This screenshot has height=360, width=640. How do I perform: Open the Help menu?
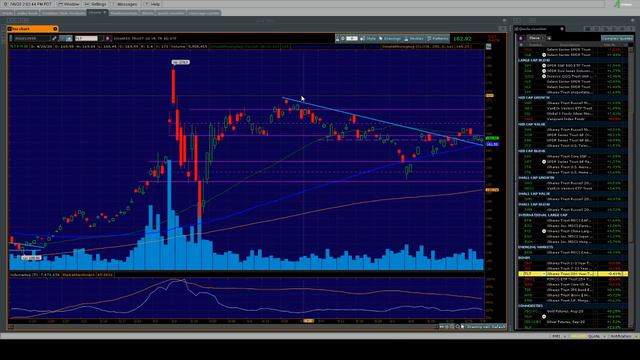153,4
